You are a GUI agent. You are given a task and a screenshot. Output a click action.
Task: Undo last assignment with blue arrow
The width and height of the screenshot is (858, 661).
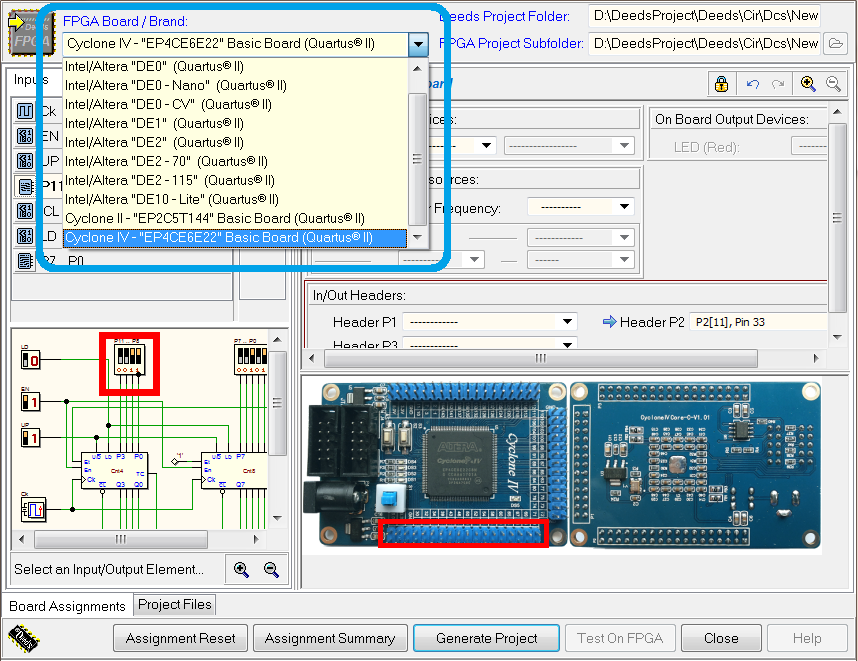tap(752, 84)
